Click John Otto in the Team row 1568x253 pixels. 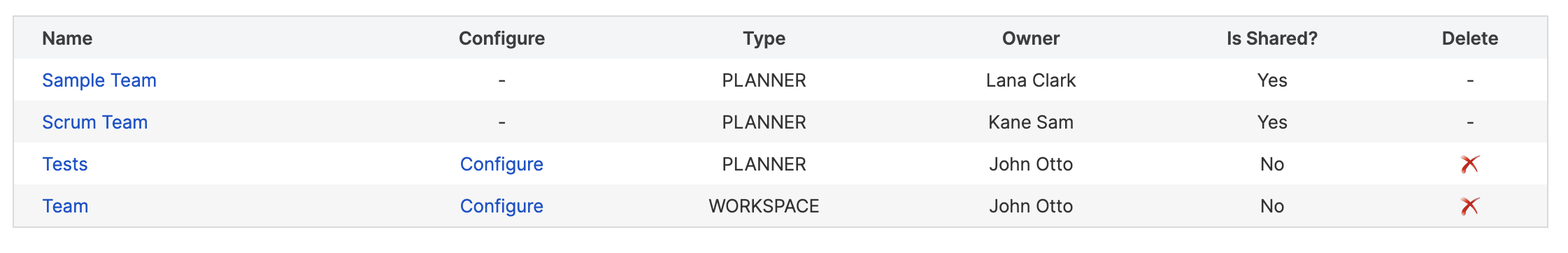click(x=1031, y=206)
